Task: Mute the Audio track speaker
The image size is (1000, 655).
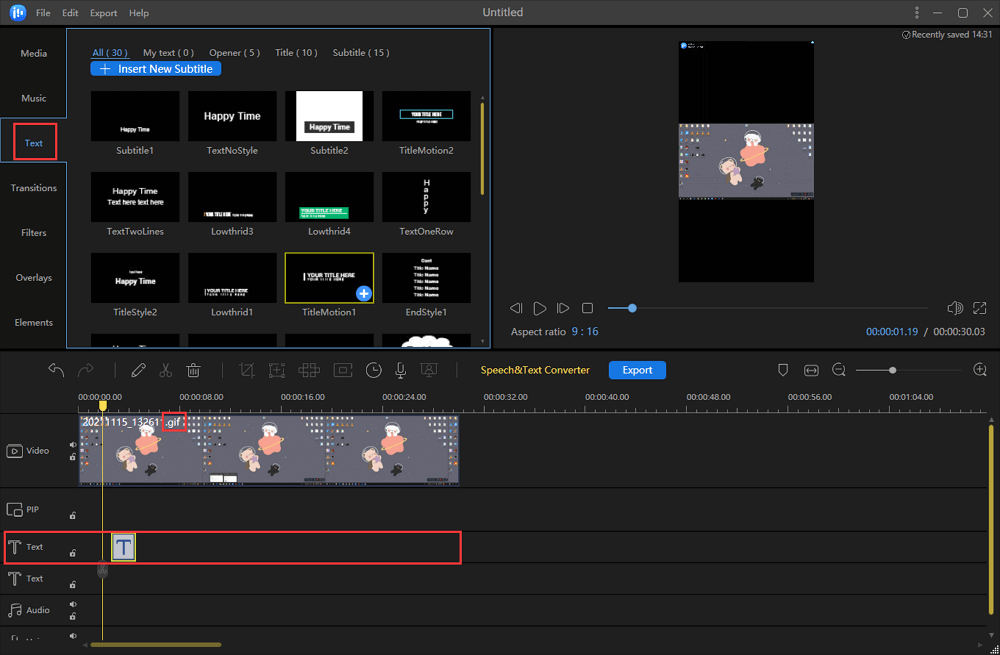Action: (72, 604)
